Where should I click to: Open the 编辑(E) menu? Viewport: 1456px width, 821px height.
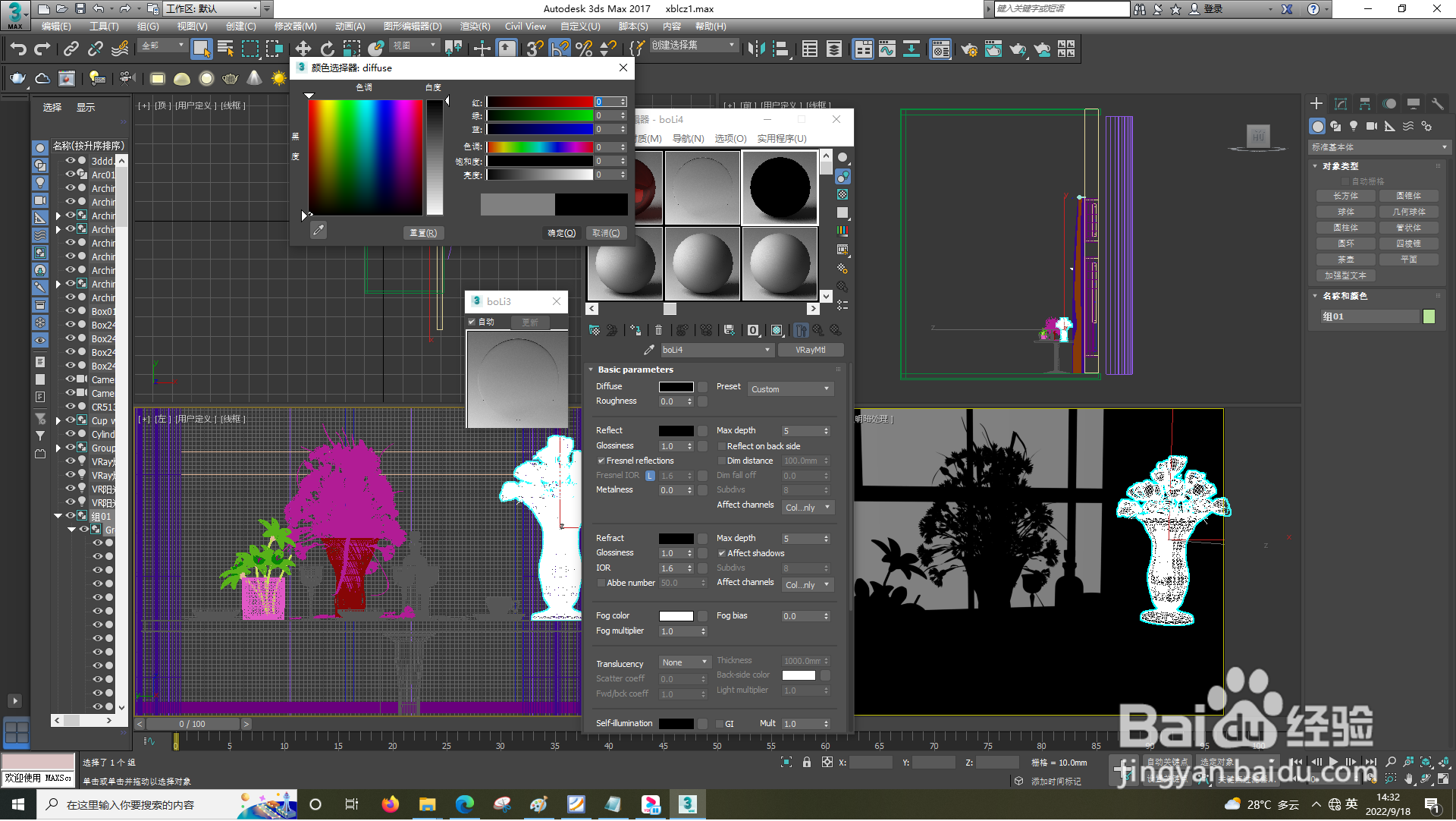(x=56, y=27)
